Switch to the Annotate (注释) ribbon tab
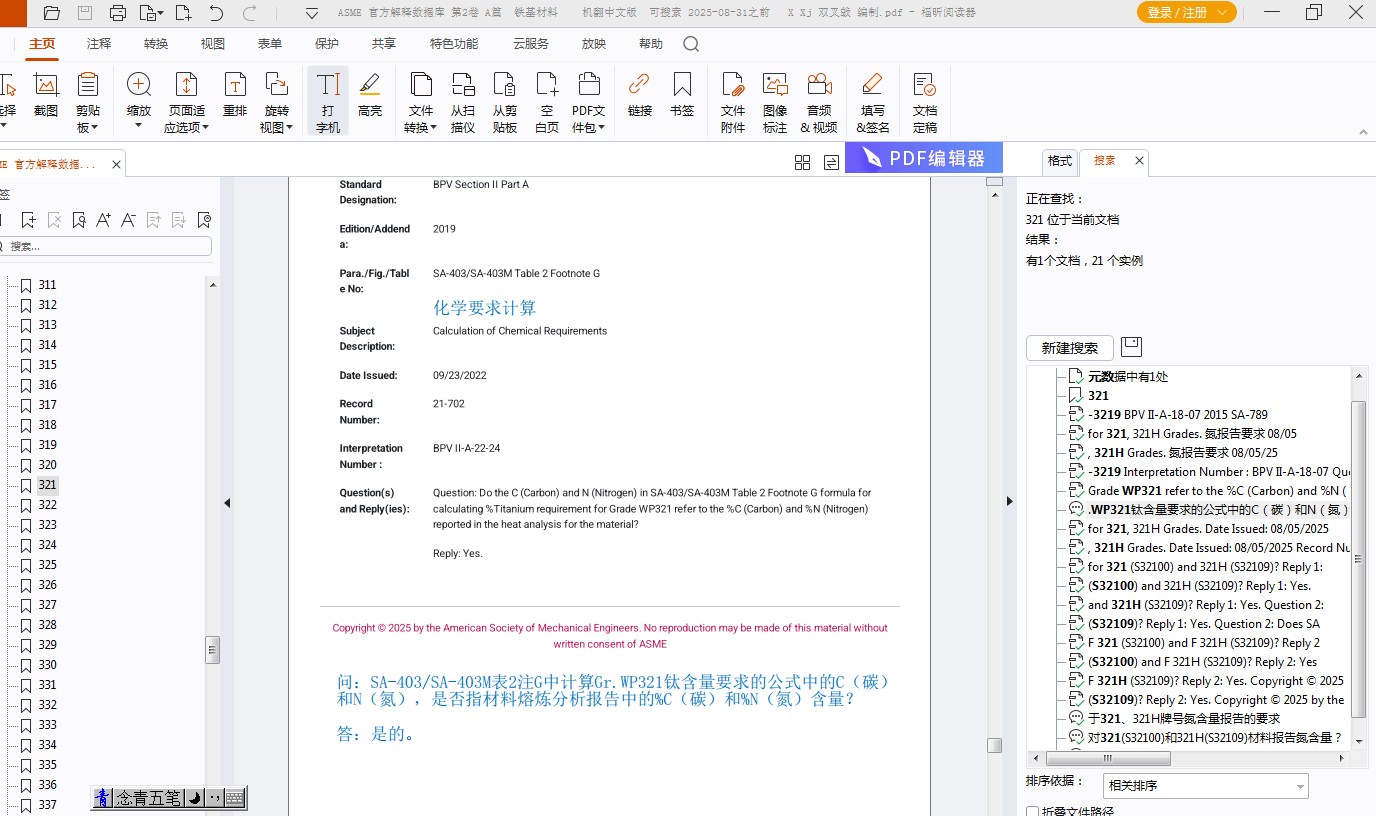This screenshot has height=816, width=1376. coord(99,44)
